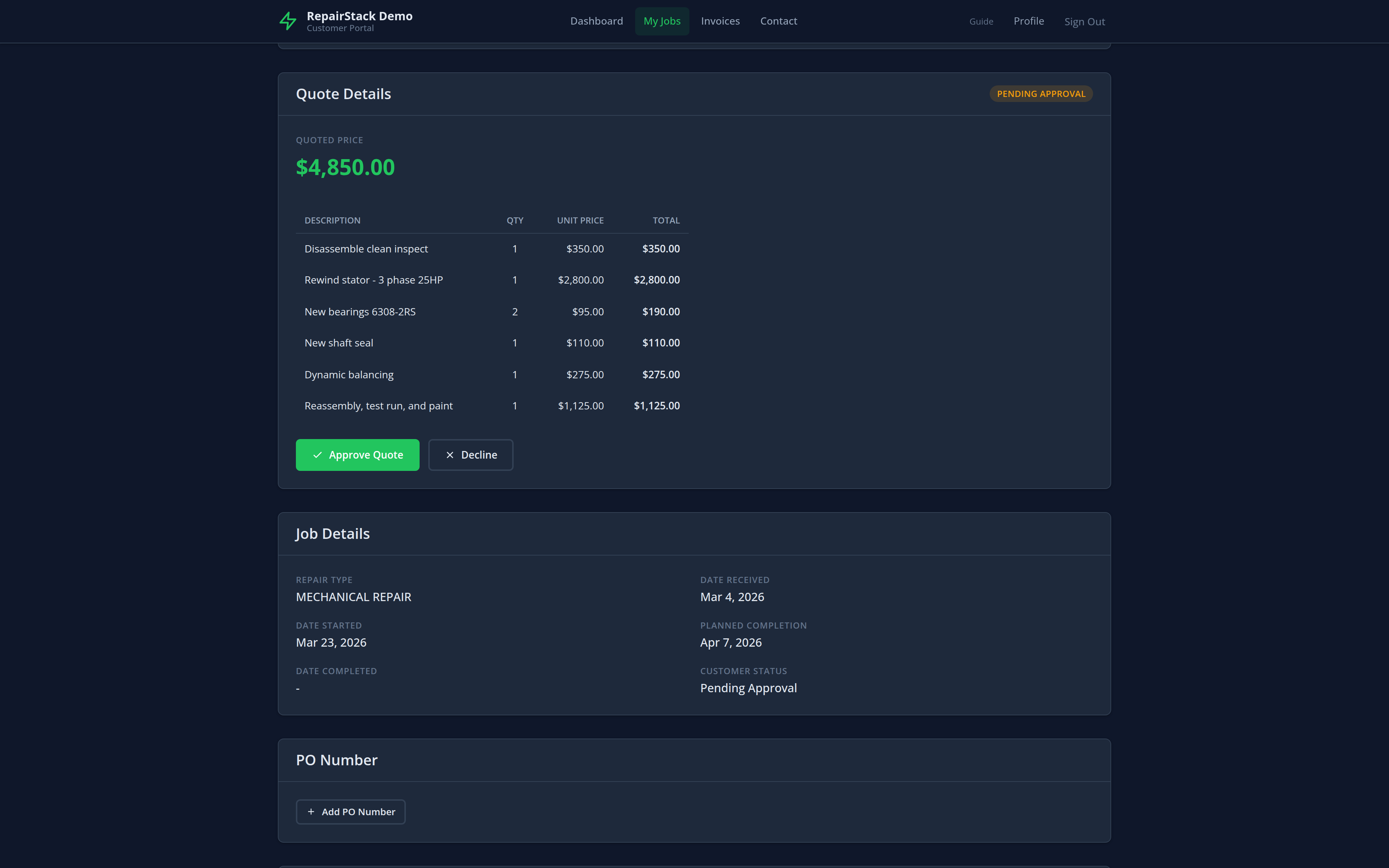The height and width of the screenshot is (868, 1389).
Task: Click the plus icon beside Add PO Number
Action: tap(311, 812)
